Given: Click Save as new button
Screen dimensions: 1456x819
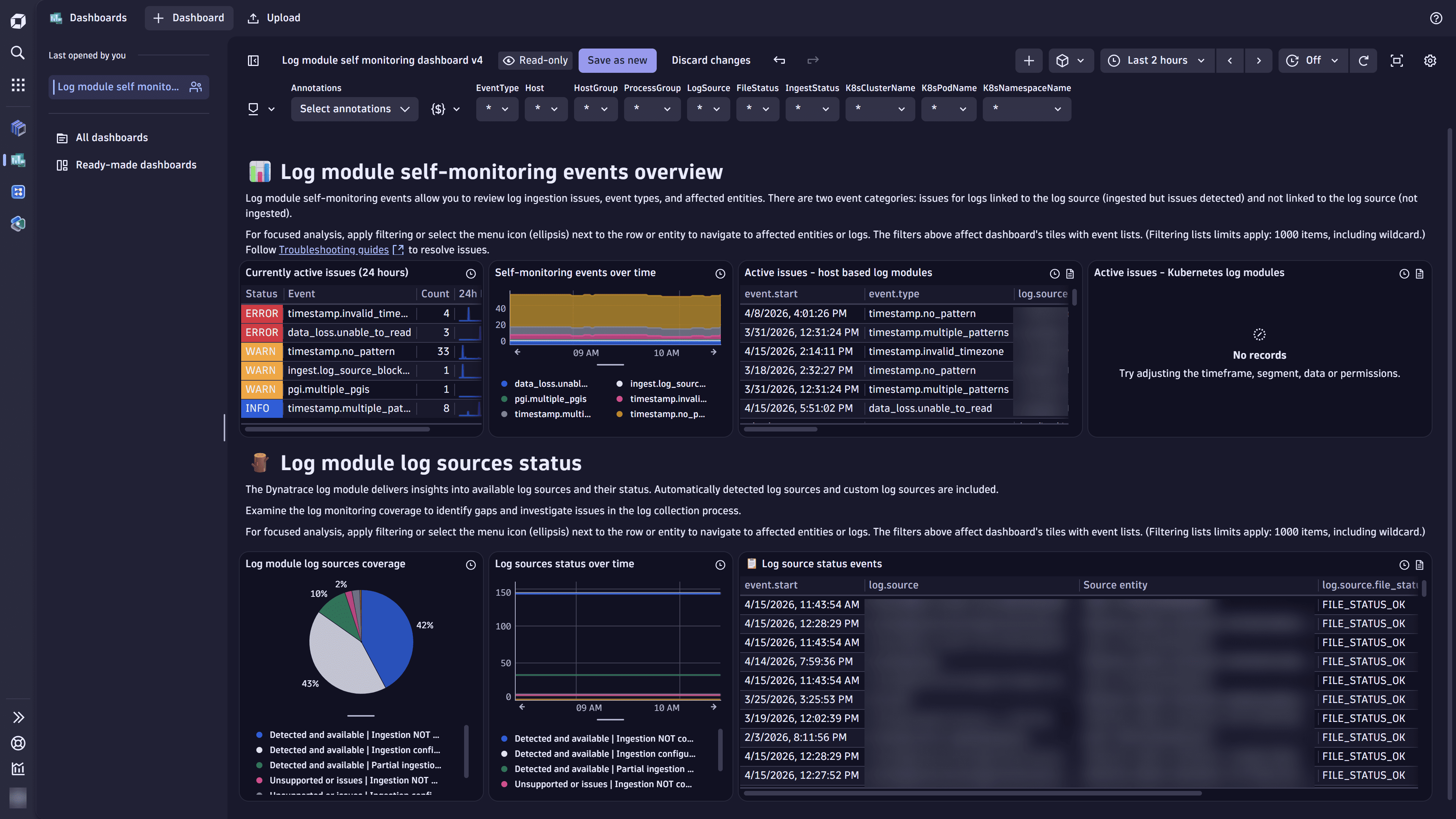Looking at the screenshot, I should pyautogui.click(x=617, y=60).
